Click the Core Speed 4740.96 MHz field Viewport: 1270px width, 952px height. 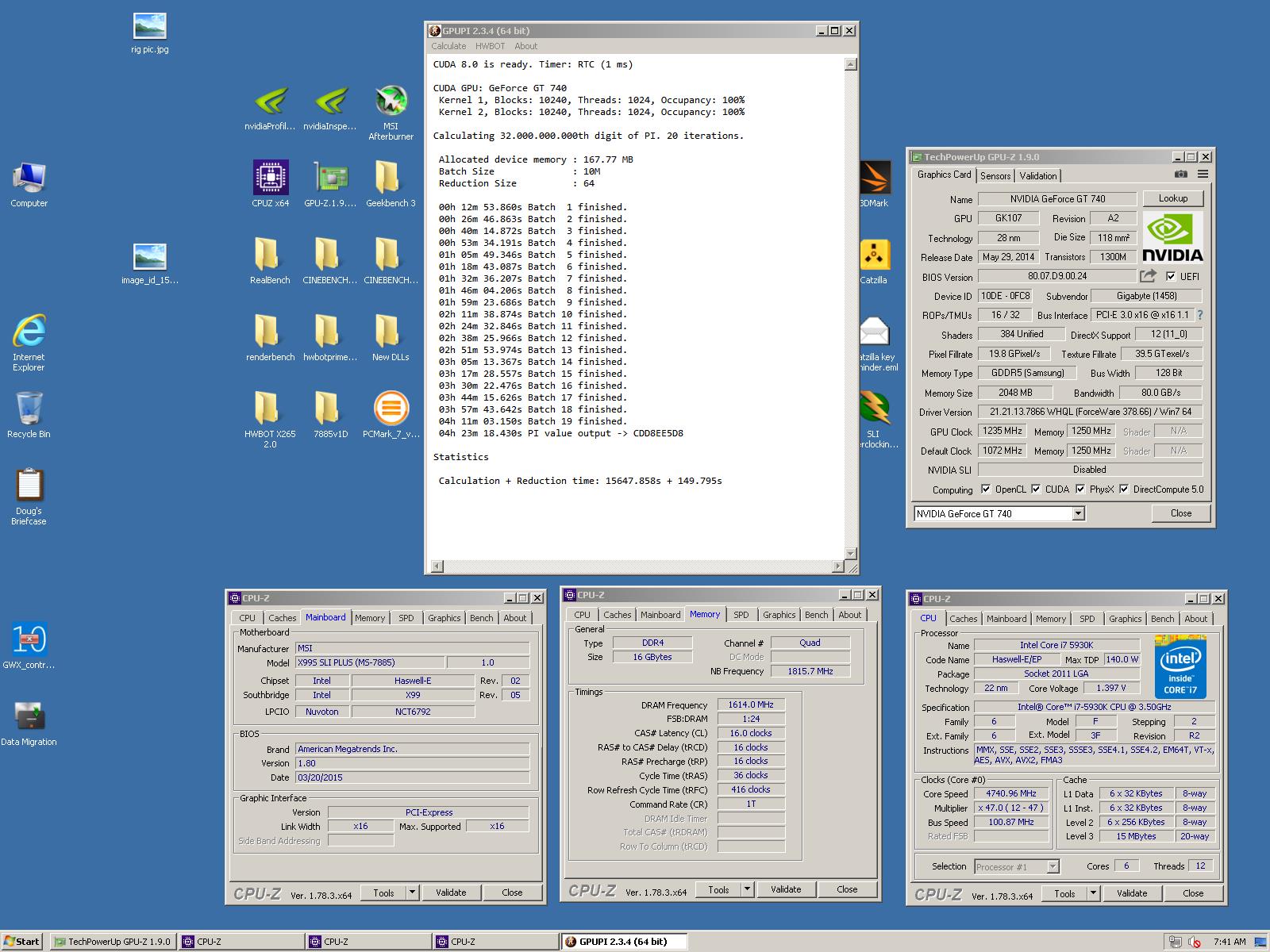click(1011, 793)
